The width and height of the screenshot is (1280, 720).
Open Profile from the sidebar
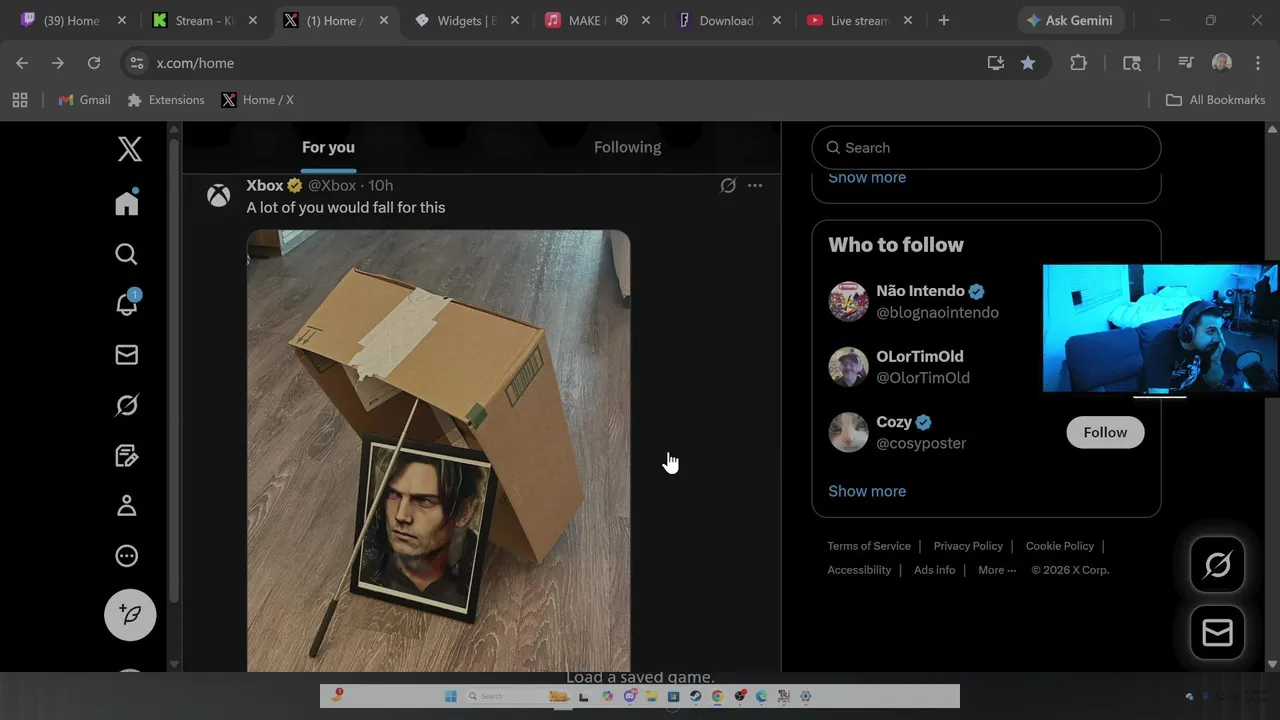click(127, 506)
